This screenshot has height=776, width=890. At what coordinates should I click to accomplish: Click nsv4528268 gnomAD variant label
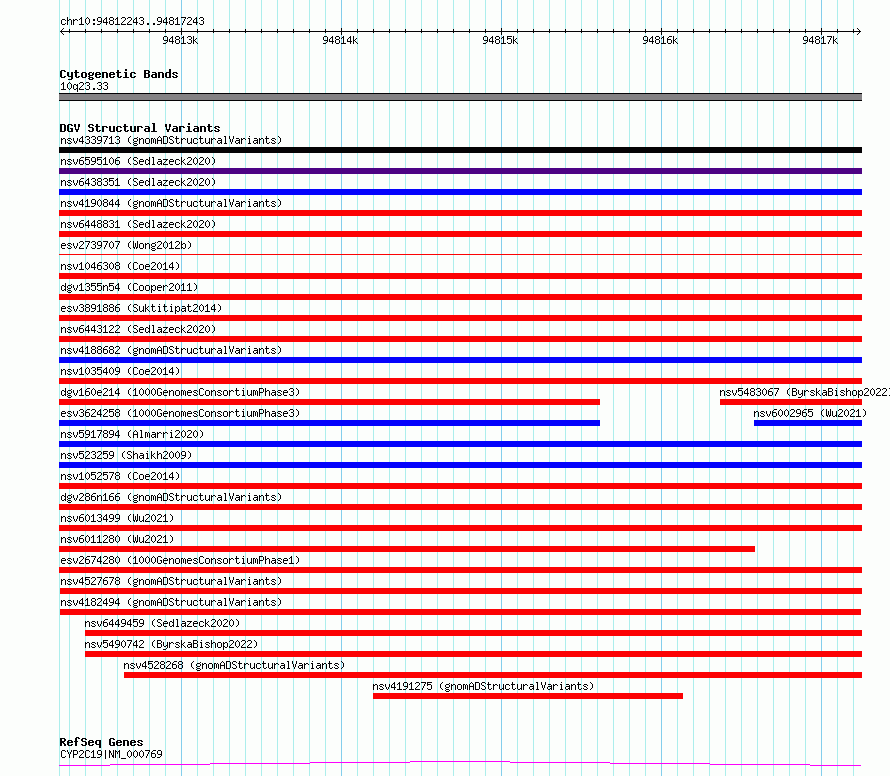[x=234, y=665]
